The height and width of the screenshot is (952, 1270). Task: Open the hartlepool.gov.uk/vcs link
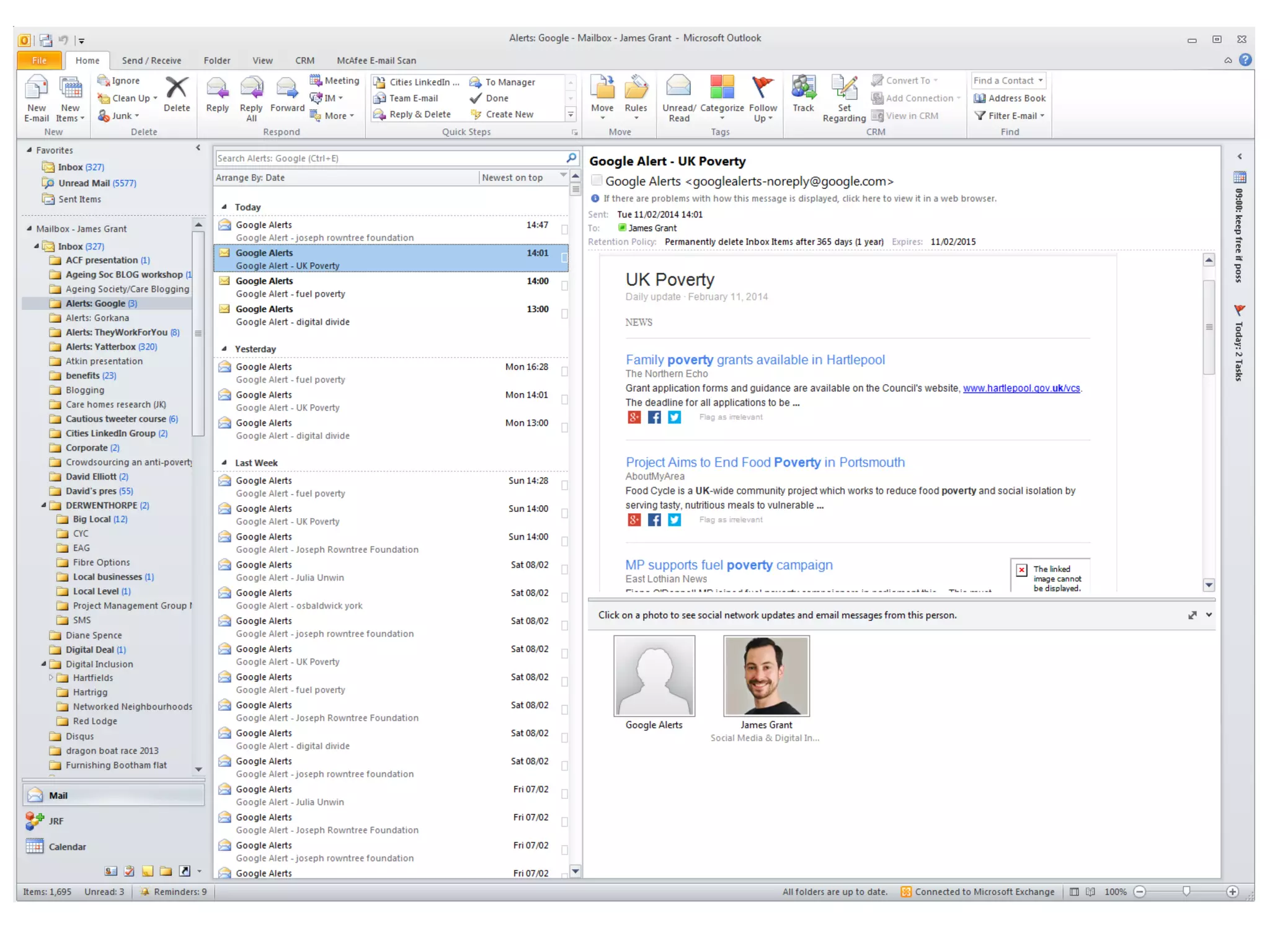pos(1021,388)
